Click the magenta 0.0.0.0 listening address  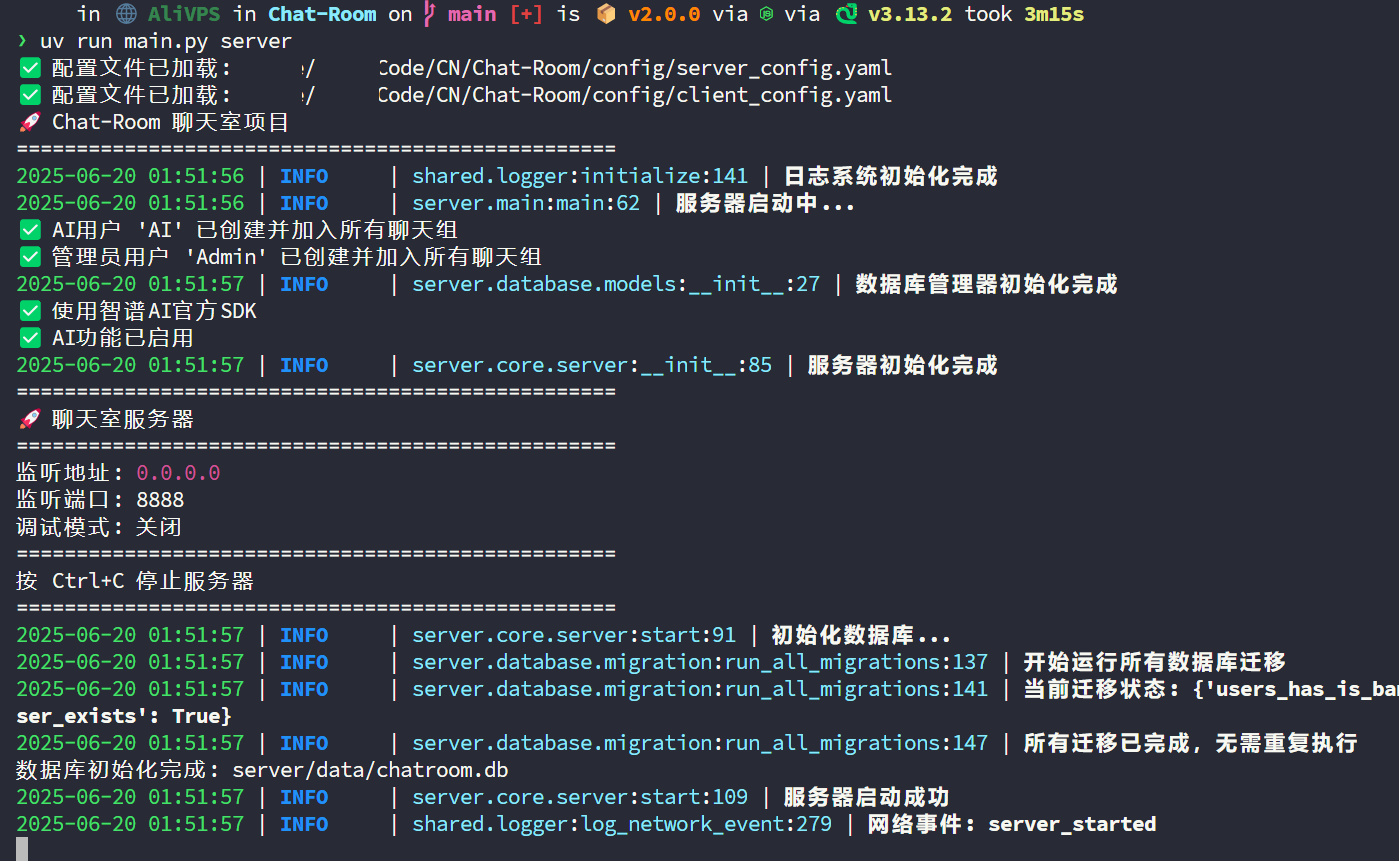click(x=178, y=473)
